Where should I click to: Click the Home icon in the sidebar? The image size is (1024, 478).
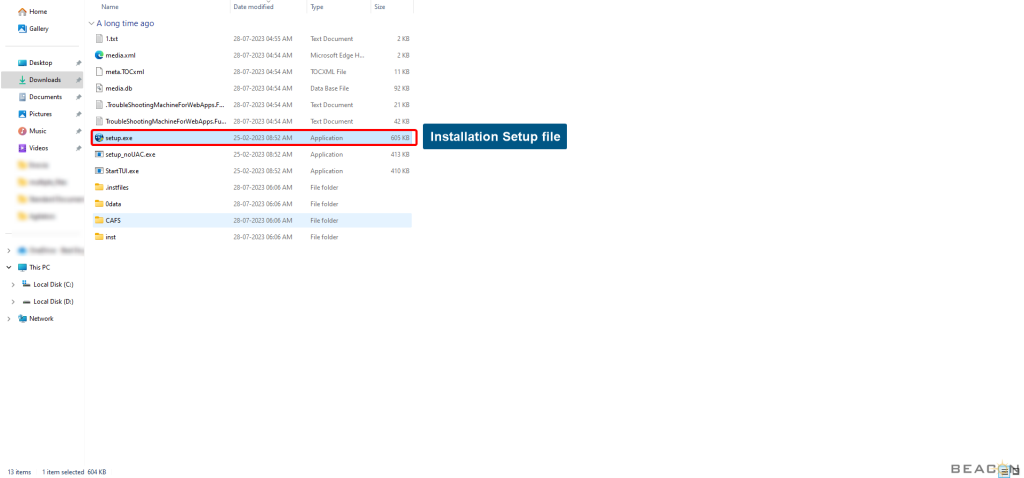22,12
